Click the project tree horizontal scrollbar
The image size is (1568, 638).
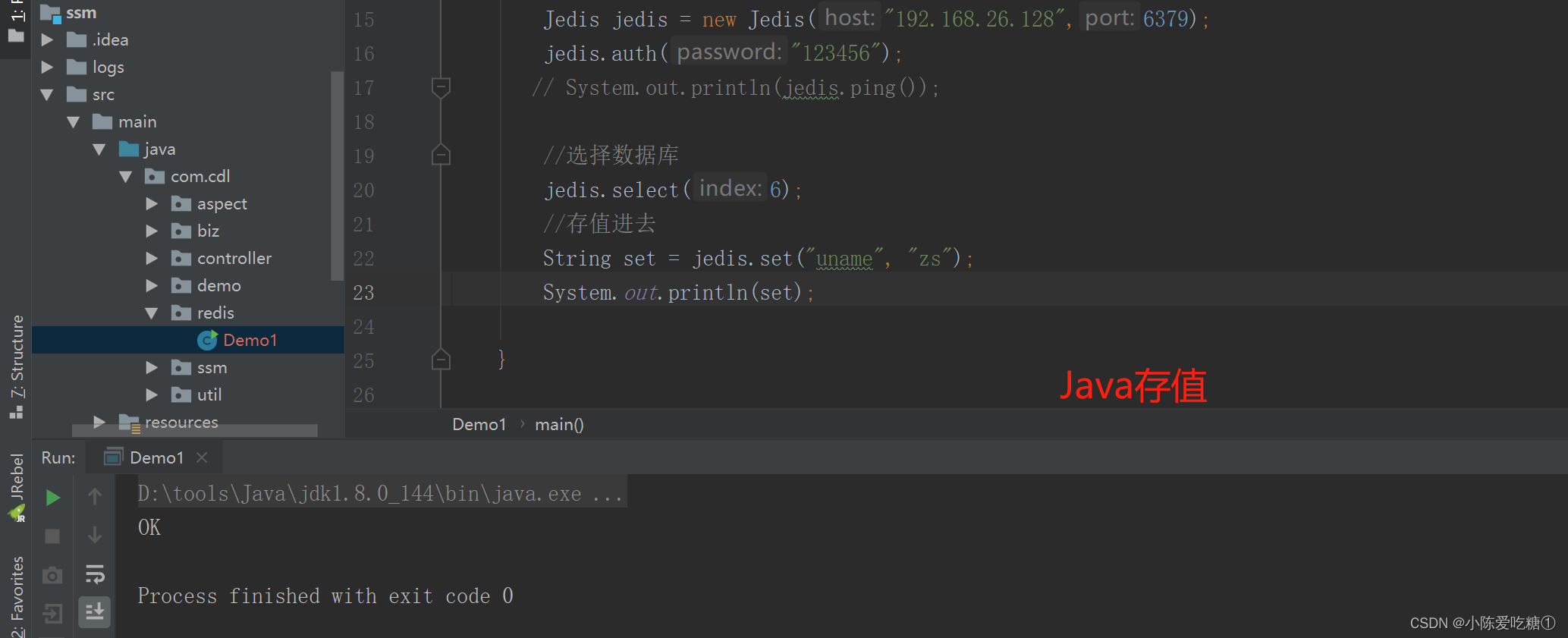click(195, 430)
